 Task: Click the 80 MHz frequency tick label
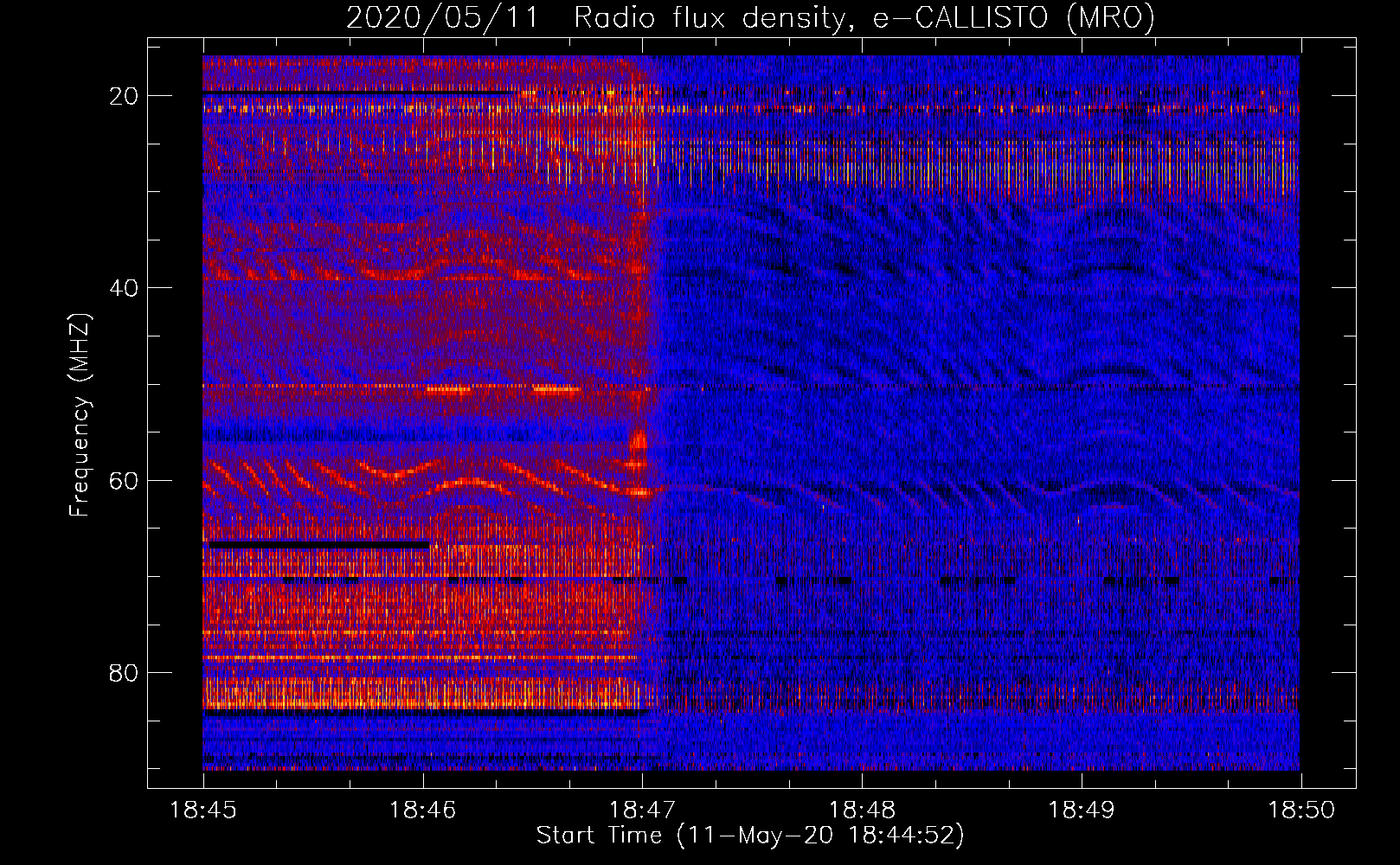point(125,672)
